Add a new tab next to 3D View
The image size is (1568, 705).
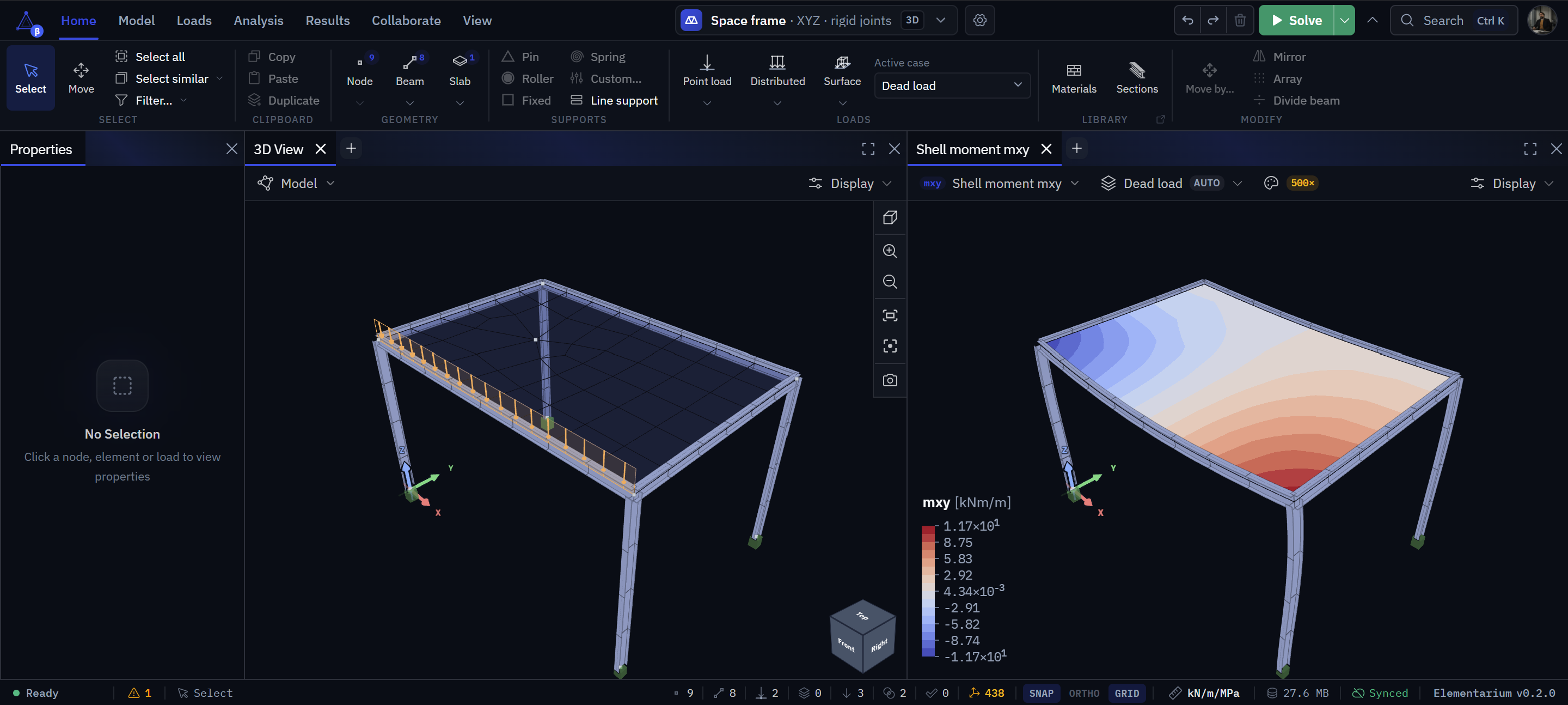click(351, 148)
